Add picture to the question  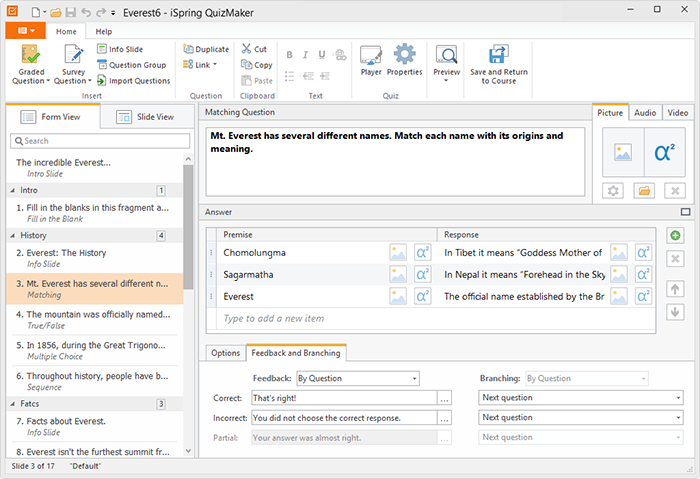click(x=623, y=152)
